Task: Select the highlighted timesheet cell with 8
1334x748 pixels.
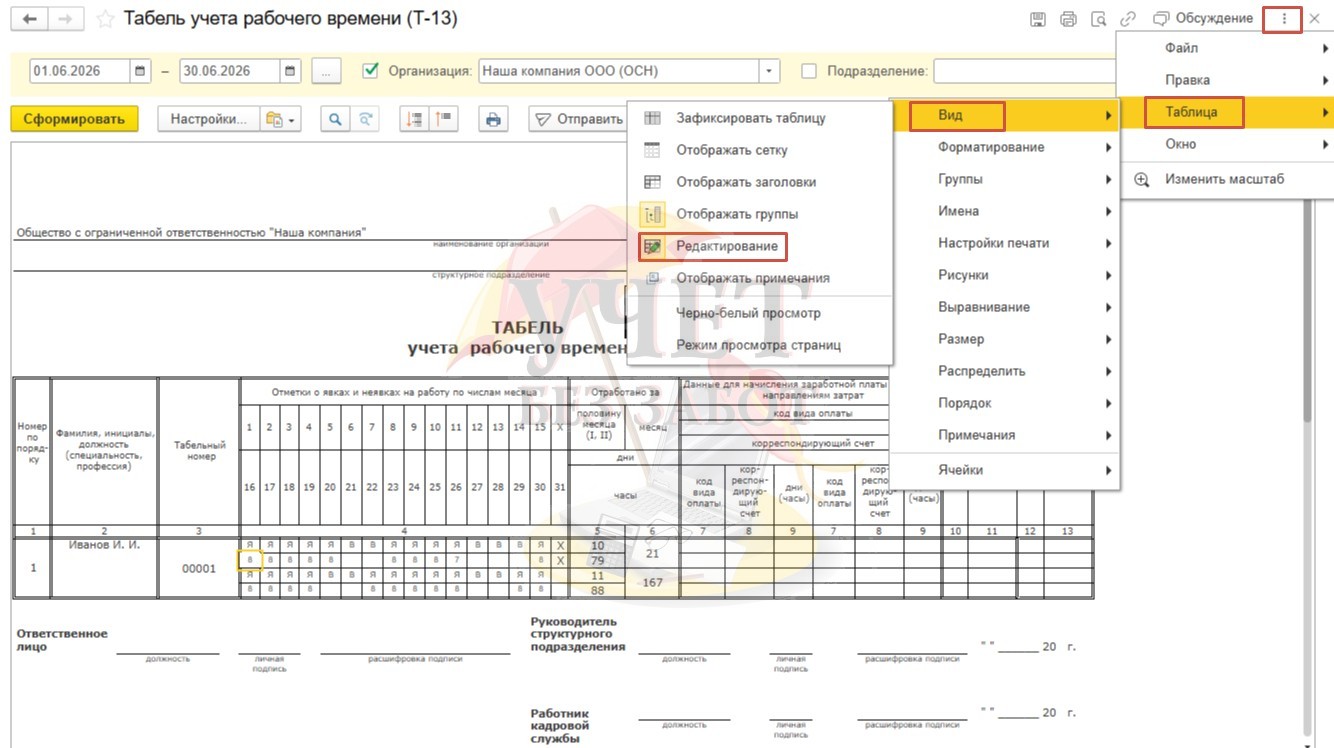Action: click(x=250, y=560)
